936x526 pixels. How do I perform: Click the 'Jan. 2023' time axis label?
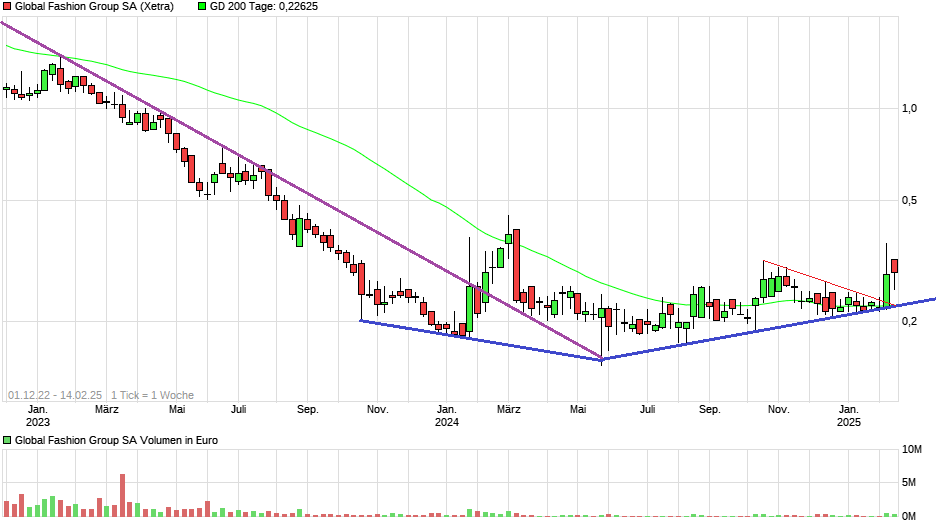click(x=38, y=416)
